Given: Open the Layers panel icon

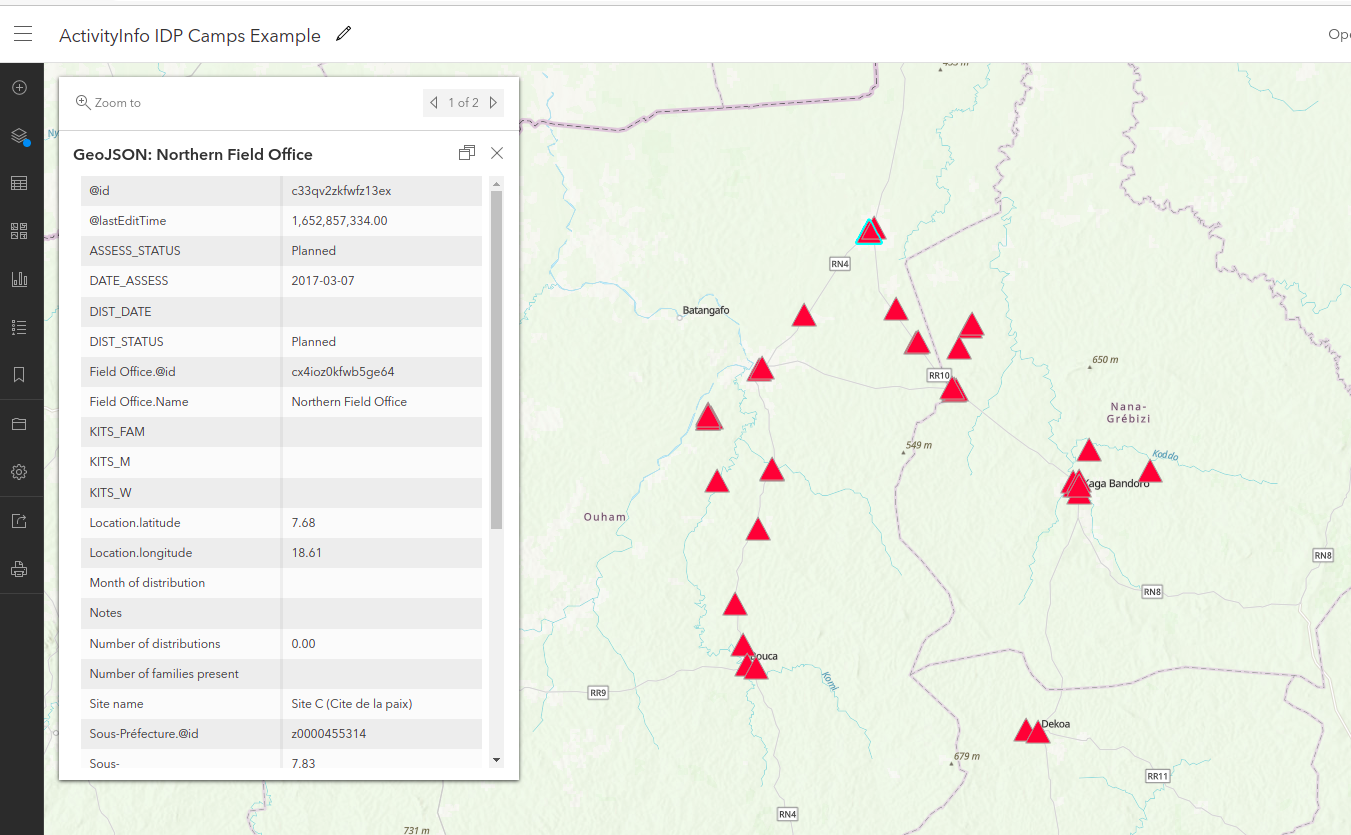Looking at the screenshot, I should click(19, 136).
